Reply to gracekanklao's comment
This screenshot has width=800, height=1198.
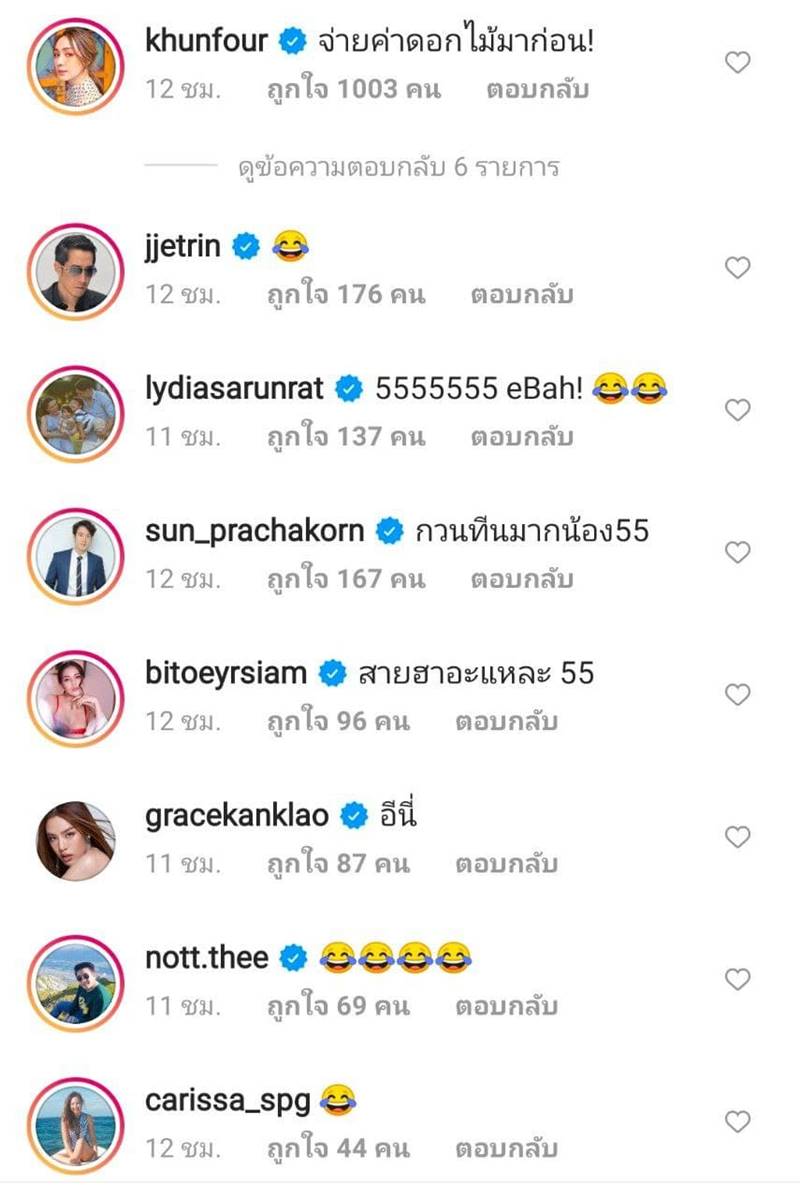506,864
